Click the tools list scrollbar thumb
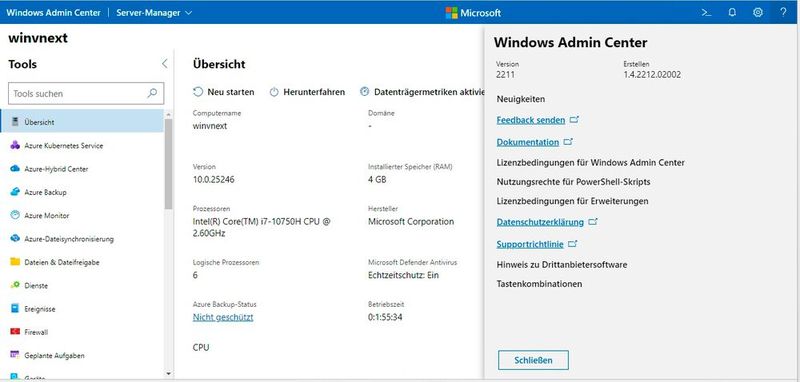This screenshot has width=800, height=382. (x=169, y=164)
